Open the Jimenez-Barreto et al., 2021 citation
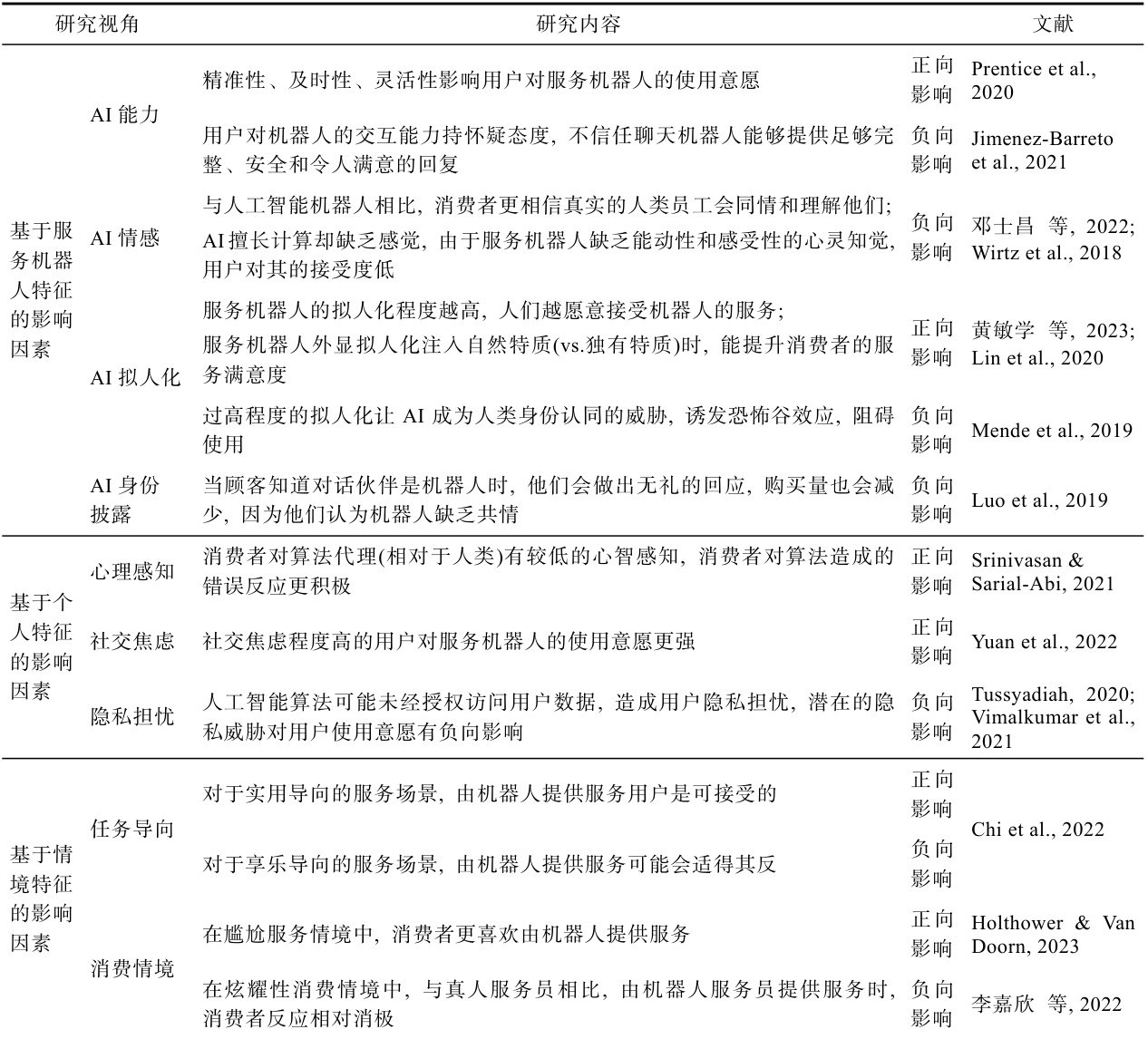The height and width of the screenshot is (1039, 1148). (1041, 151)
